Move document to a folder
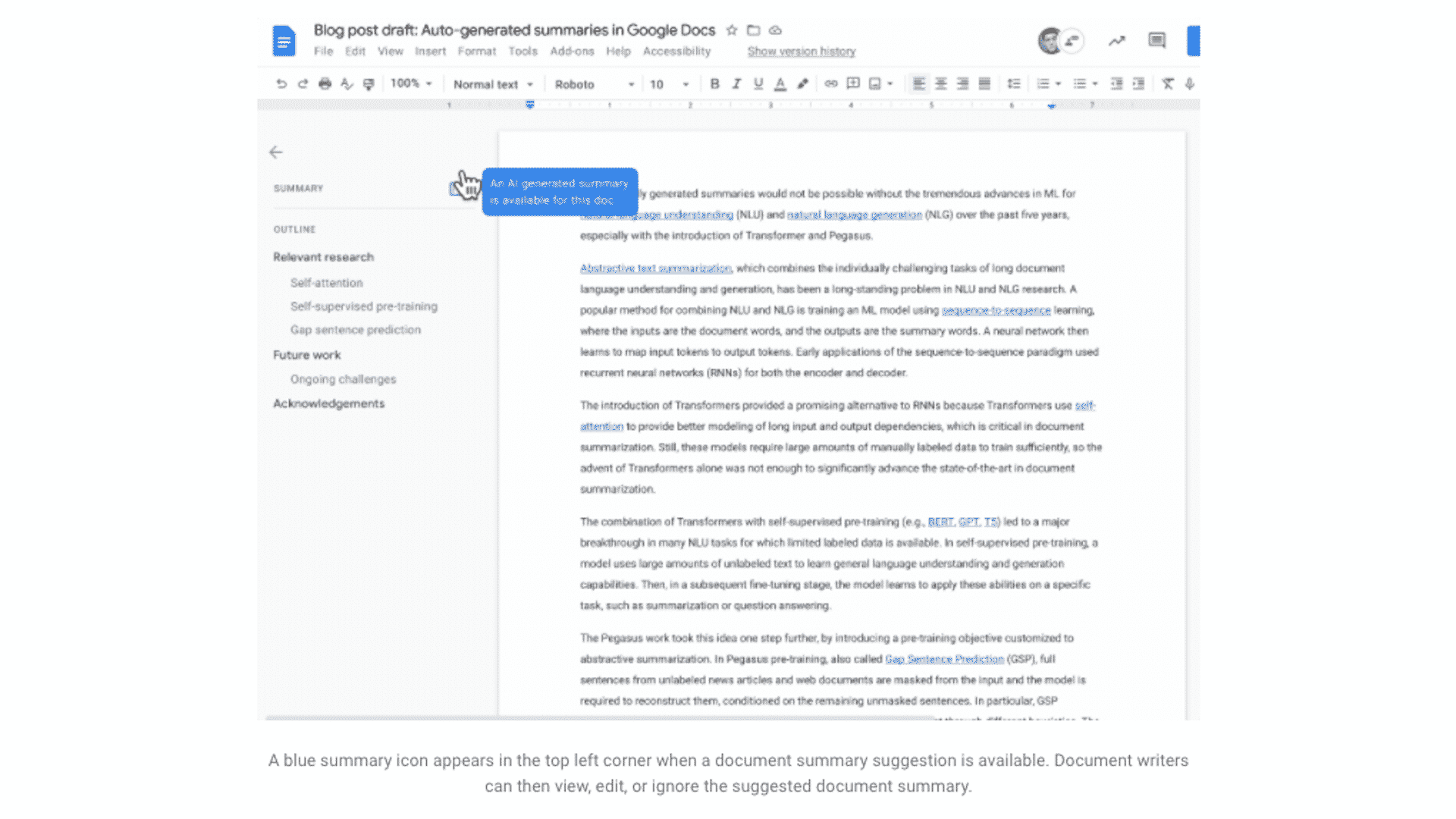Viewport: 1456px width, 819px height. (x=753, y=30)
